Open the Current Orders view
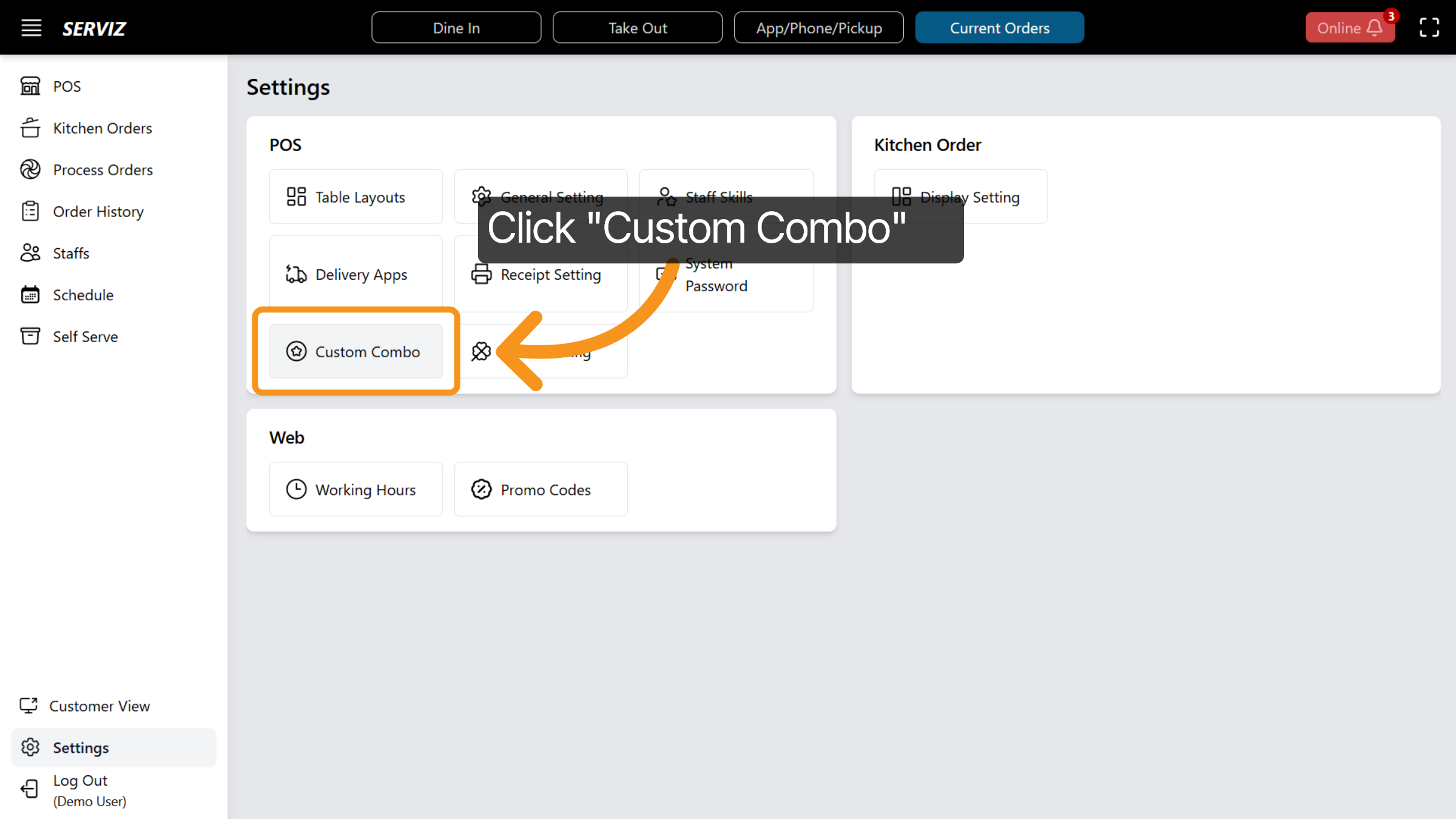Screen dimensions: 1456x819 [999, 27]
